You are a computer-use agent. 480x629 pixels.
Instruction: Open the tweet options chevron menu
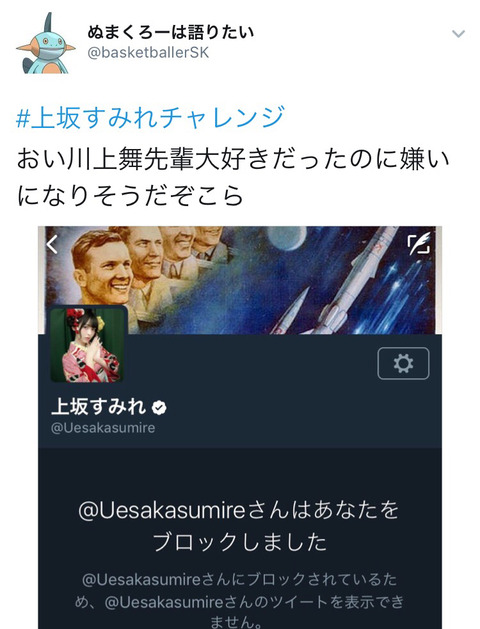click(458, 34)
